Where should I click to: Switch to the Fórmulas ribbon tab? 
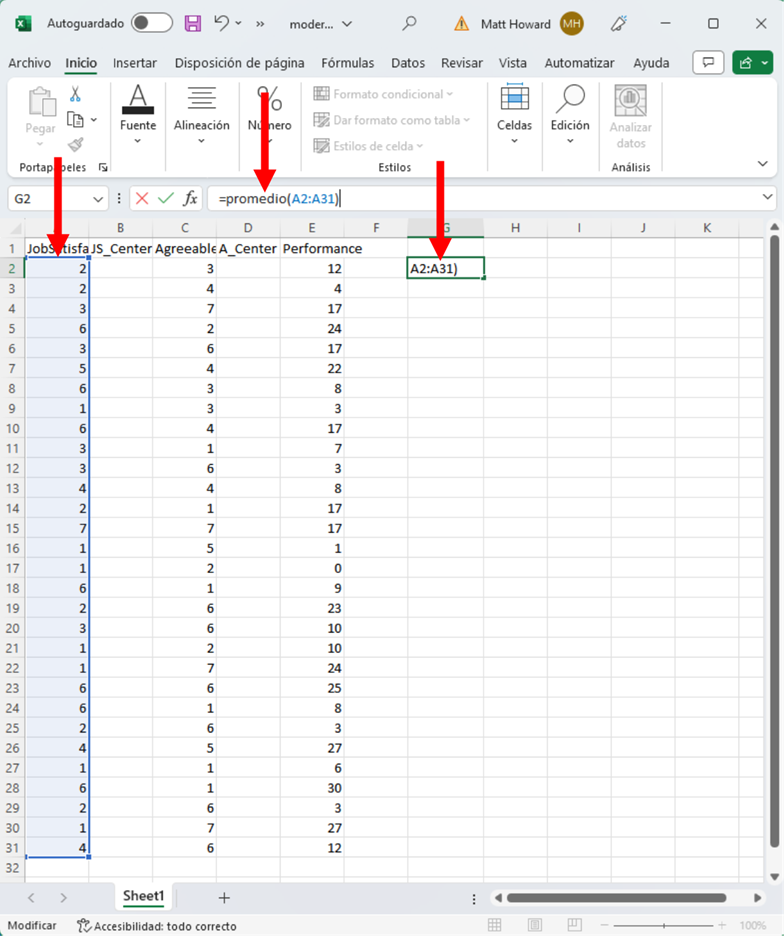click(x=347, y=63)
